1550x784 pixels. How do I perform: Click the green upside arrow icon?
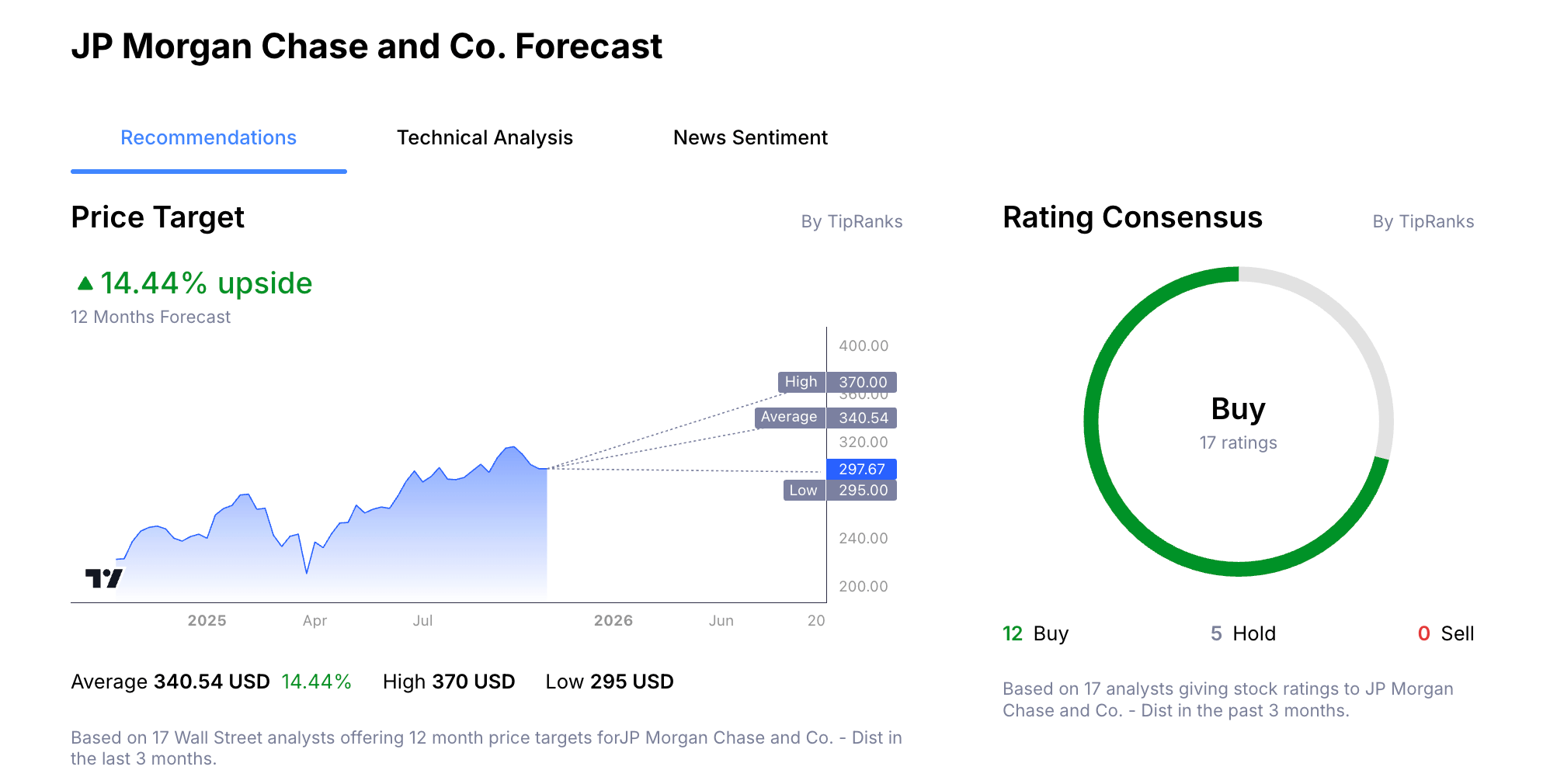[85, 284]
